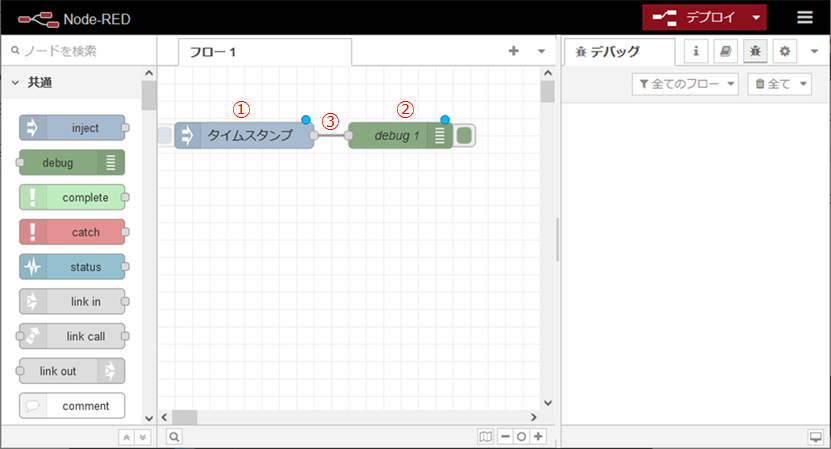Collapse the 共通 palette category
Image resolution: width=831 pixels, height=449 pixels.
pyautogui.click(x=16, y=84)
